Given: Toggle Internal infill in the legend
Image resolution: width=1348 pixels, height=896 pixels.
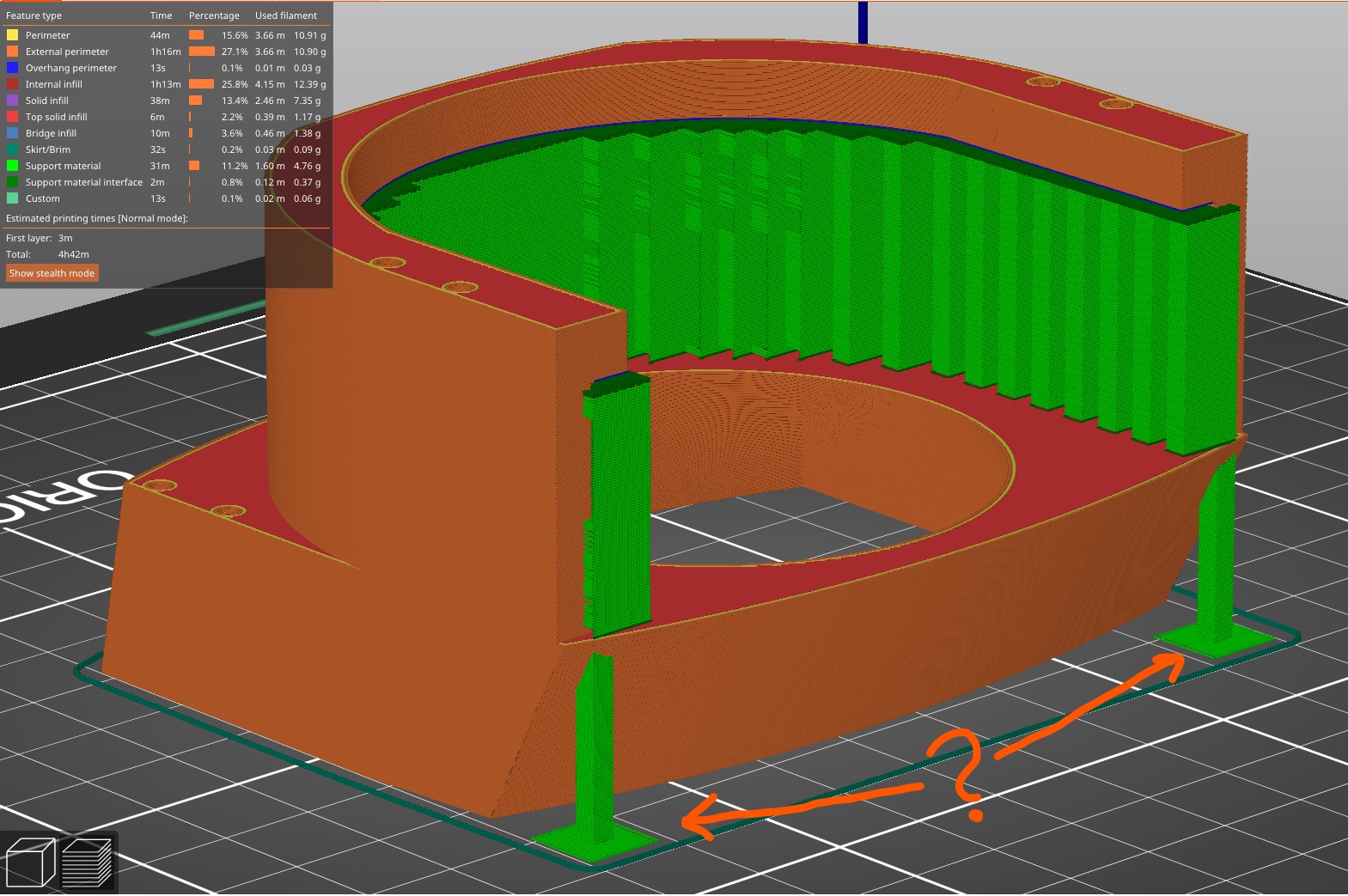Looking at the screenshot, I should [53, 84].
